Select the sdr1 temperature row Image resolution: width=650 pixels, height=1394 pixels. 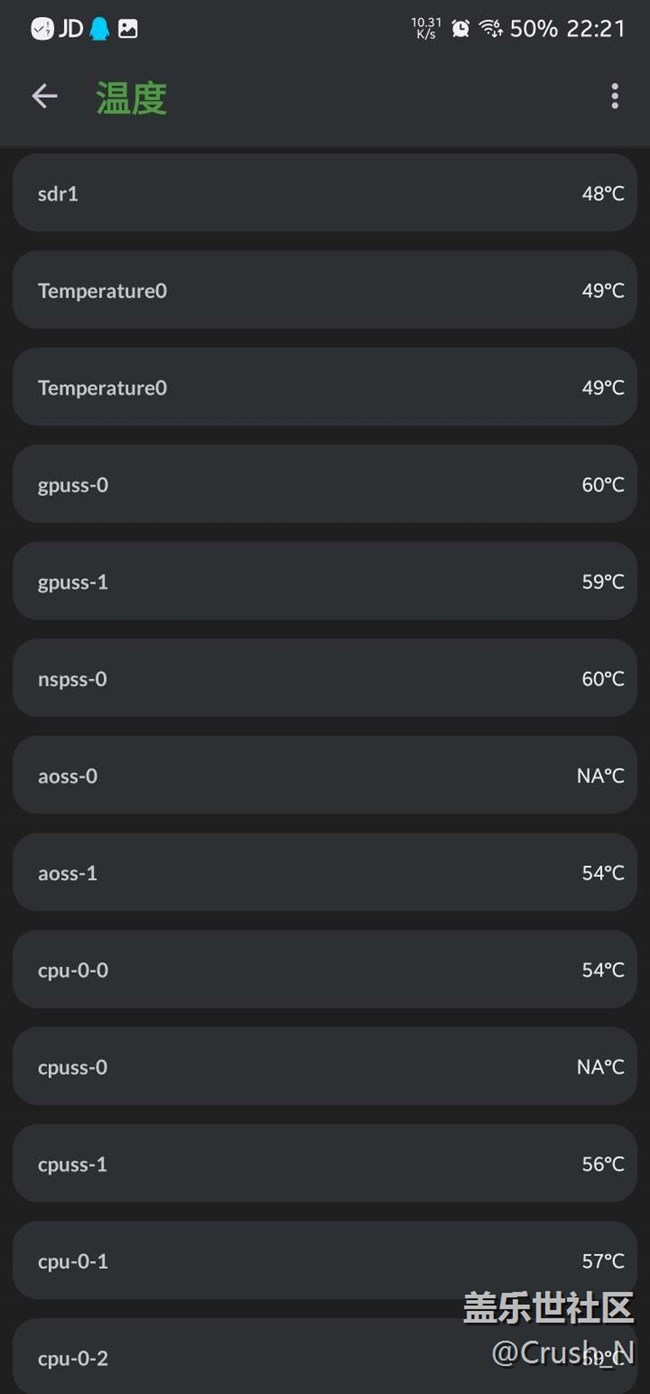coord(324,193)
